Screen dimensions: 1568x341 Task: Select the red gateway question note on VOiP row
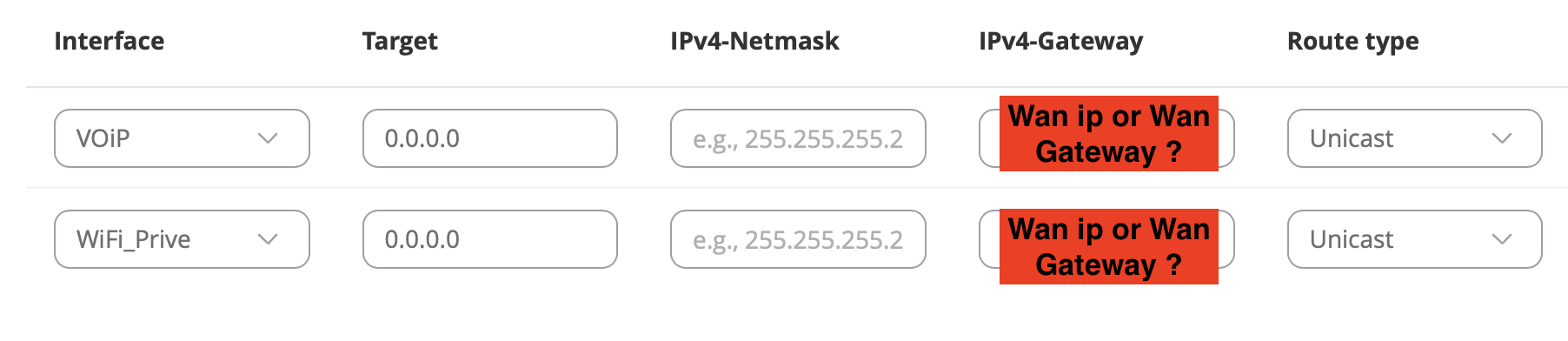1109,133
